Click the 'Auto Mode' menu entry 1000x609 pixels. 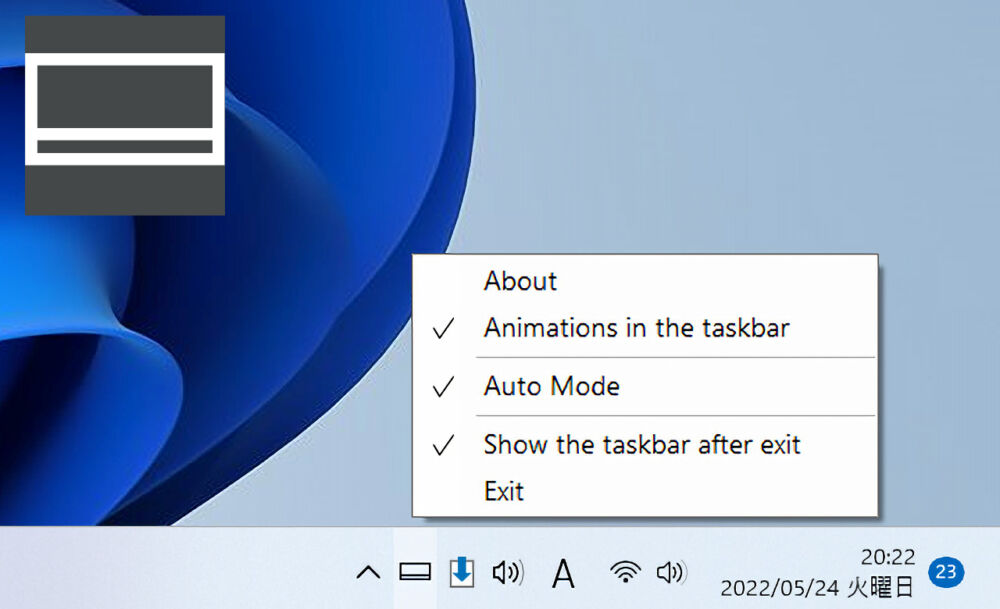(551, 386)
